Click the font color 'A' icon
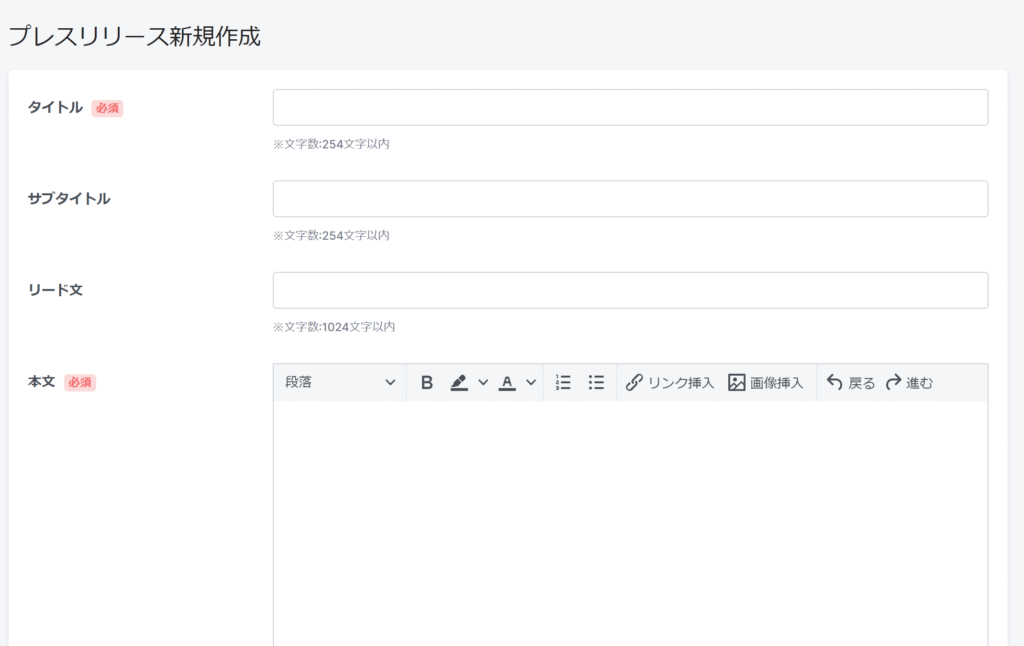1024x646 pixels. click(507, 383)
